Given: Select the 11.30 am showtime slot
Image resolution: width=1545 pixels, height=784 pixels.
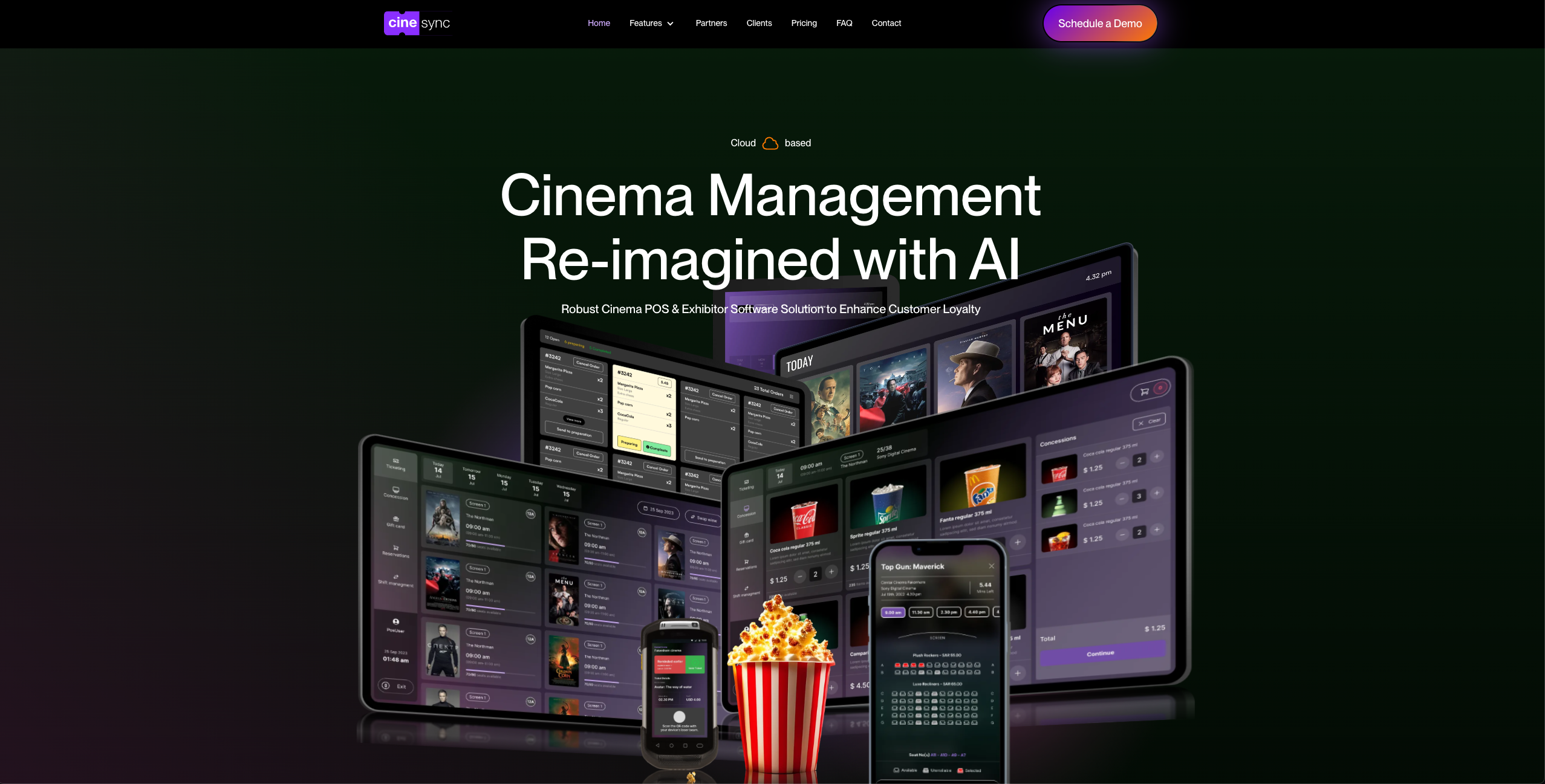Looking at the screenshot, I should click(x=921, y=612).
